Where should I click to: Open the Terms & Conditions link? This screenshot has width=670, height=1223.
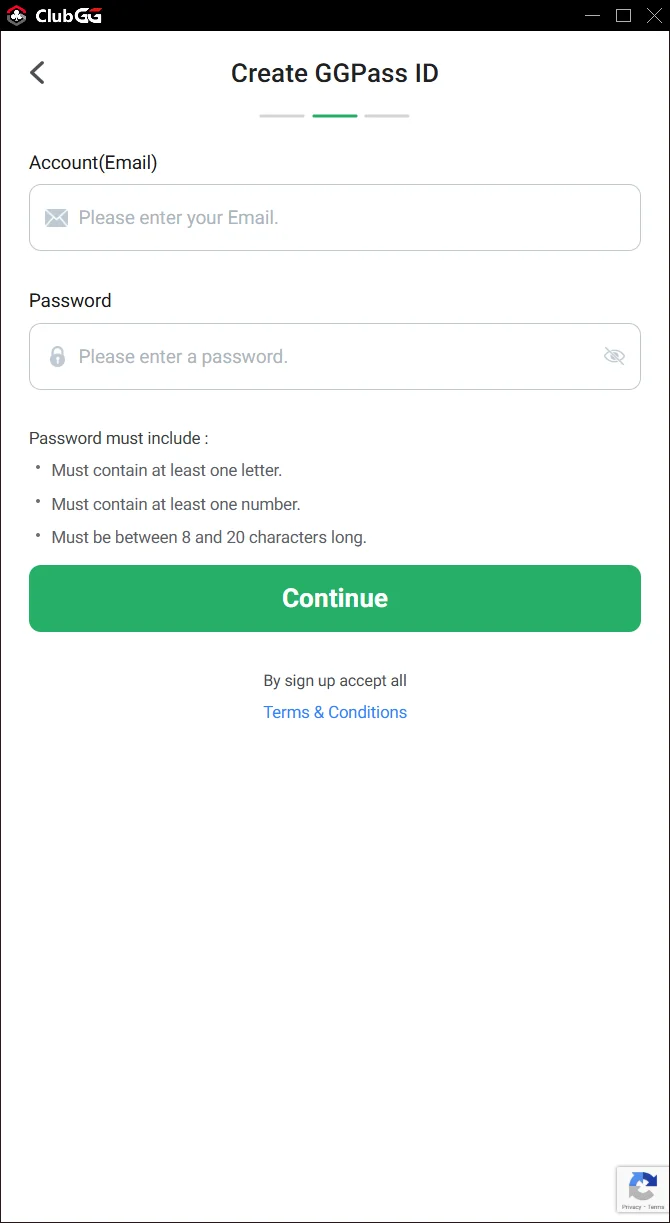coord(335,712)
